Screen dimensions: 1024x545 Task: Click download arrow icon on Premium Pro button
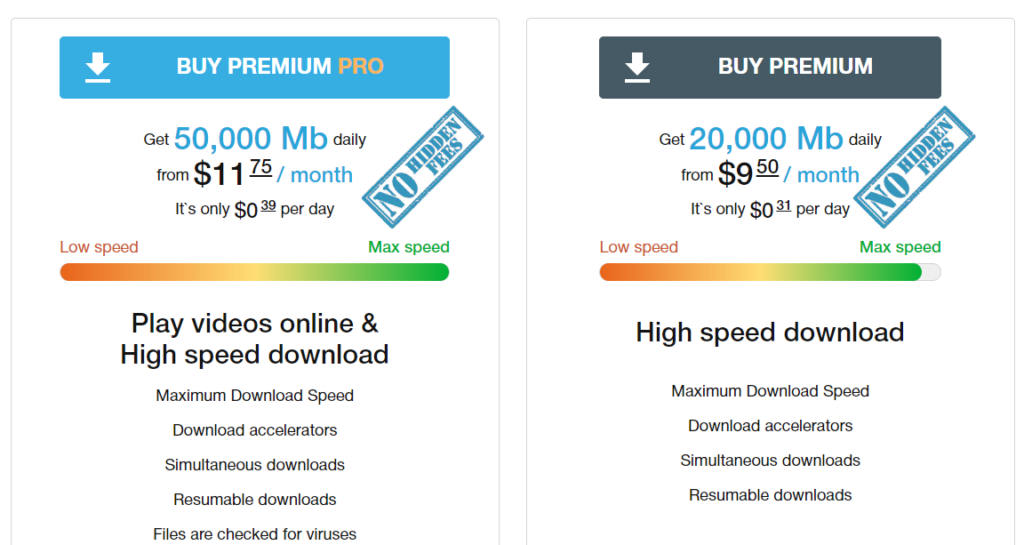pyautogui.click(x=98, y=67)
